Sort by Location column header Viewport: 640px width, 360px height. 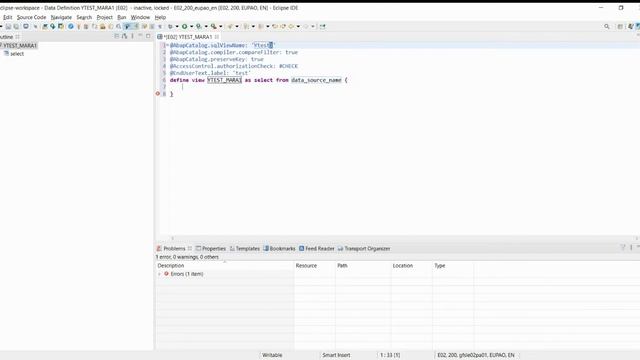click(x=412, y=265)
